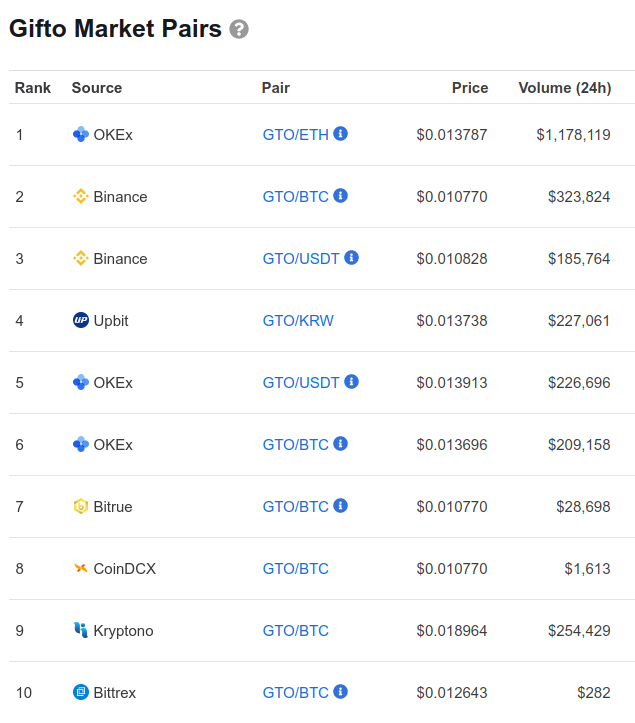Viewport: 635px width, 723px height.
Task: Click the price $0.013738
Action: [452, 320]
